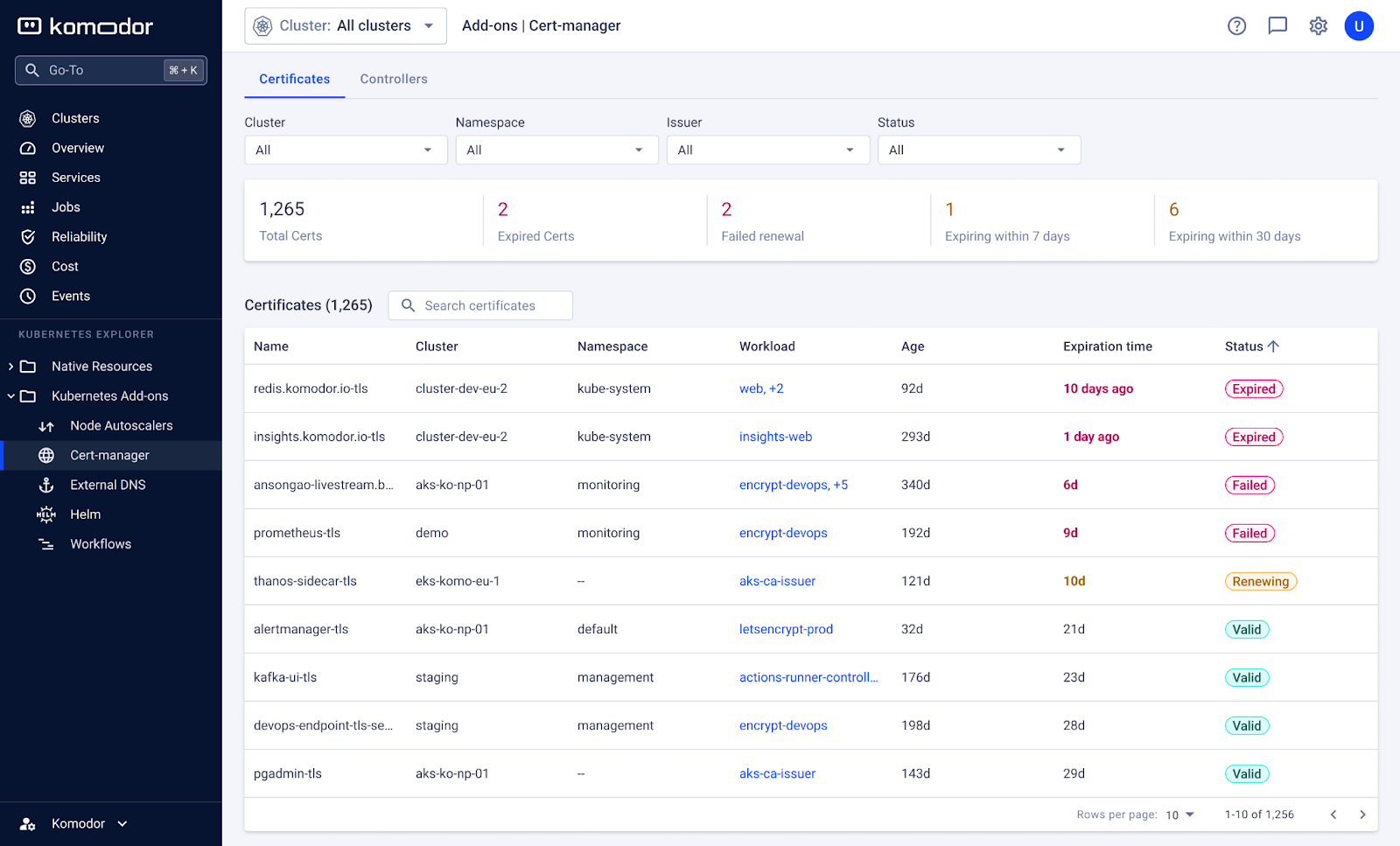The height and width of the screenshot is (846, 1400).
Task: Open the web, +2 workload link
Action: pos(761,388)
